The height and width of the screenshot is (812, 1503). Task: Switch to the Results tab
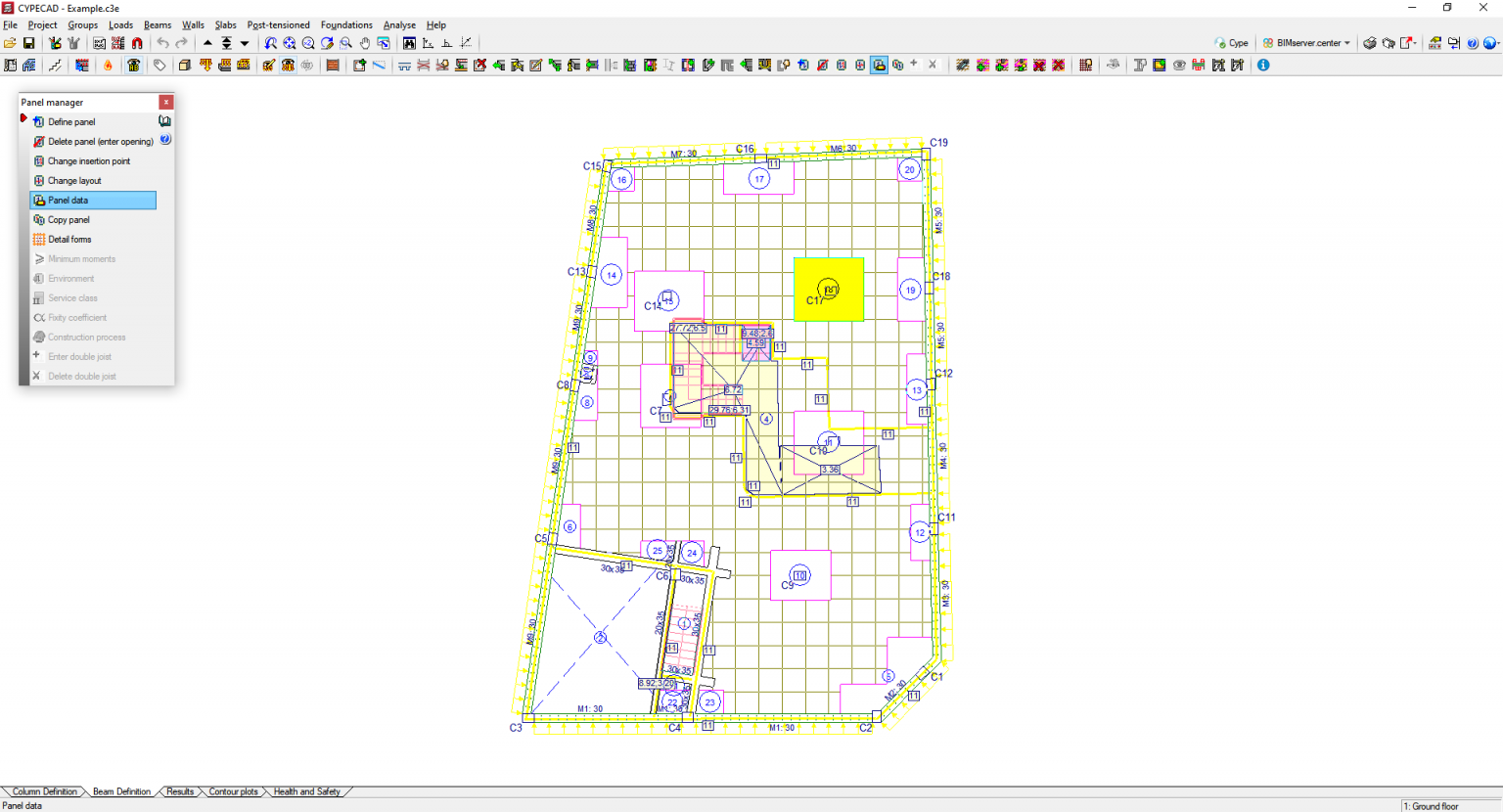click(x=179, y=791)
